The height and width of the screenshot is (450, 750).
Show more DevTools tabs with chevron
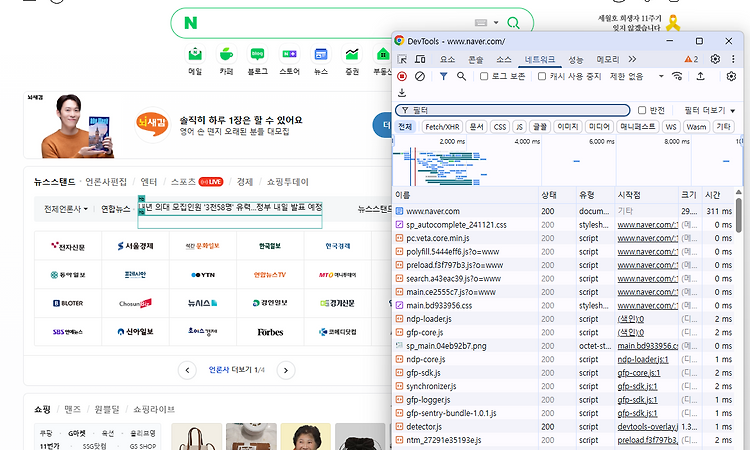632,59
